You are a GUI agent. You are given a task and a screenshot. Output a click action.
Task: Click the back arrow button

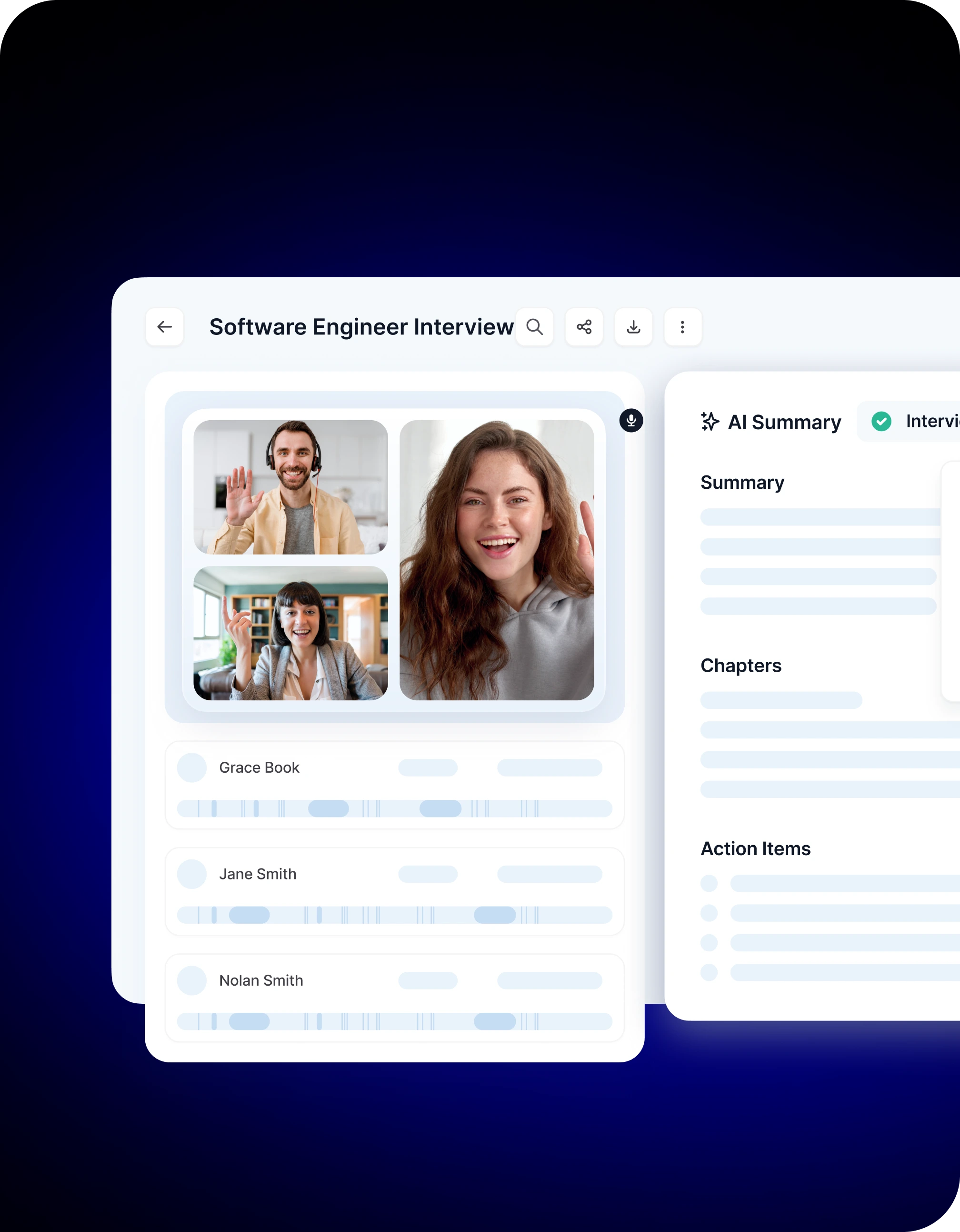coord(164,327)
